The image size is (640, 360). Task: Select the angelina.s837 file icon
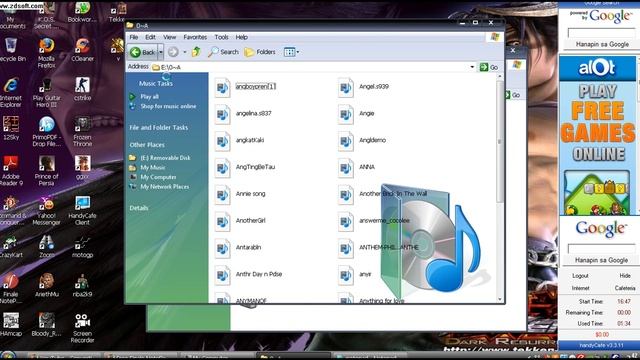tap(222, 115)
